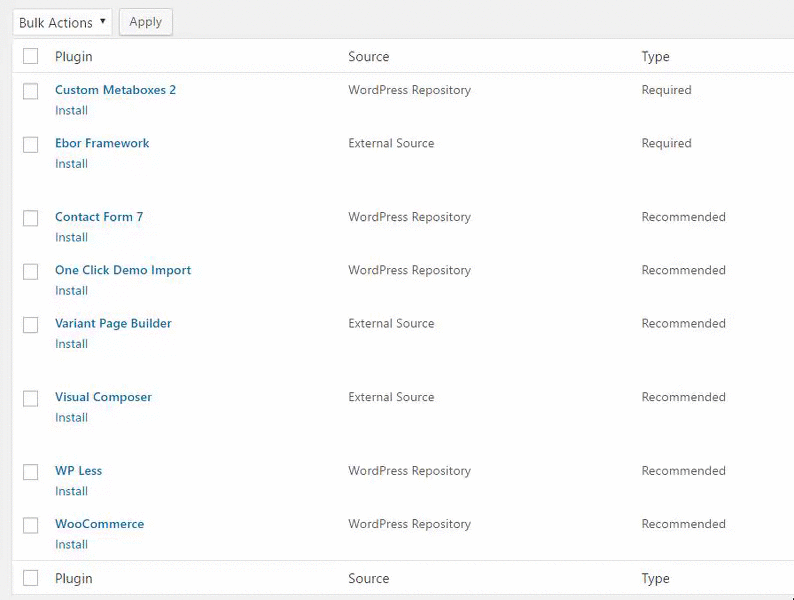Check the Custom Metaboxes 2 checkbox
The image size is (794, 600).
[30, 91]
